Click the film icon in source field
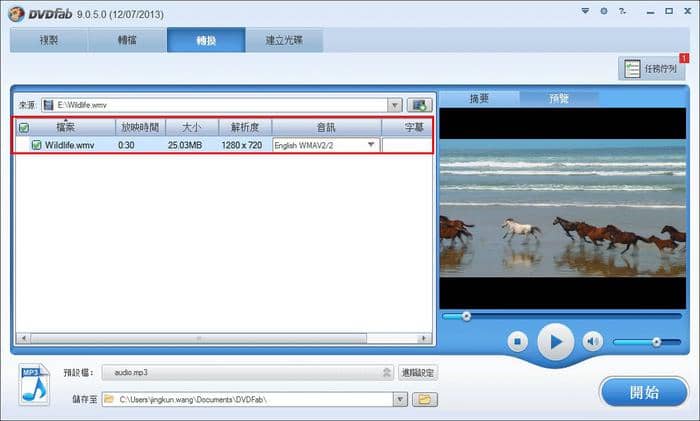The height and width of the screenshot is (421, 700). pyautogui.click(x=48, y=105)
